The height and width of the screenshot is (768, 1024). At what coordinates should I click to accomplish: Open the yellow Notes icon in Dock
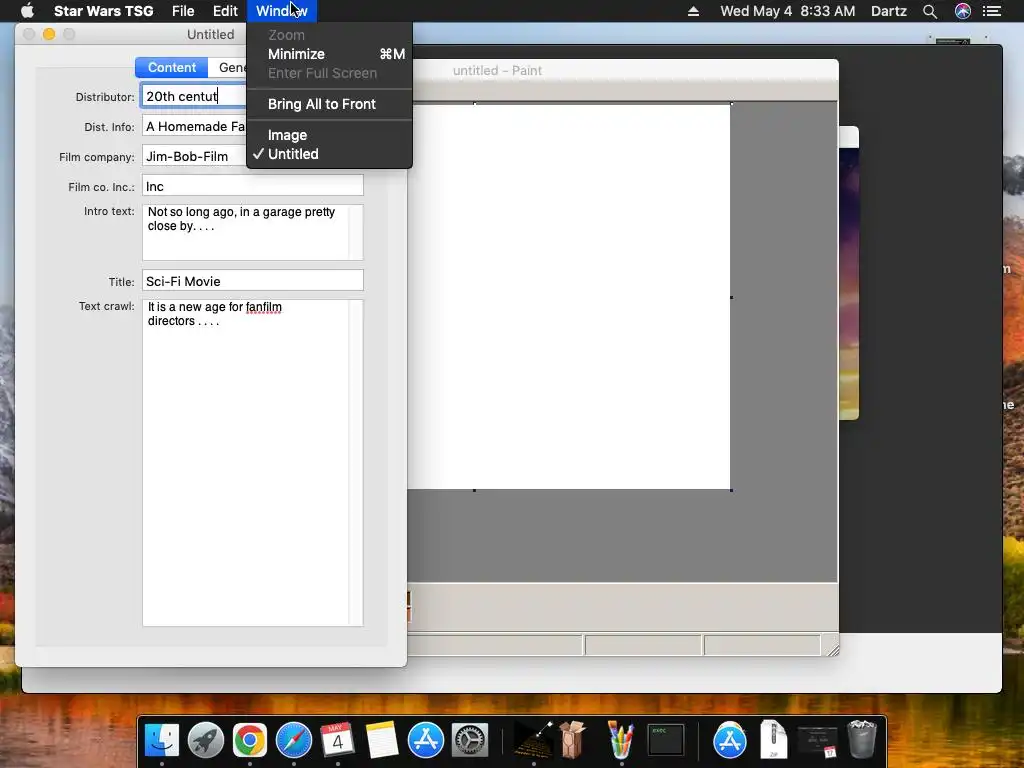[x=382, y=740]
